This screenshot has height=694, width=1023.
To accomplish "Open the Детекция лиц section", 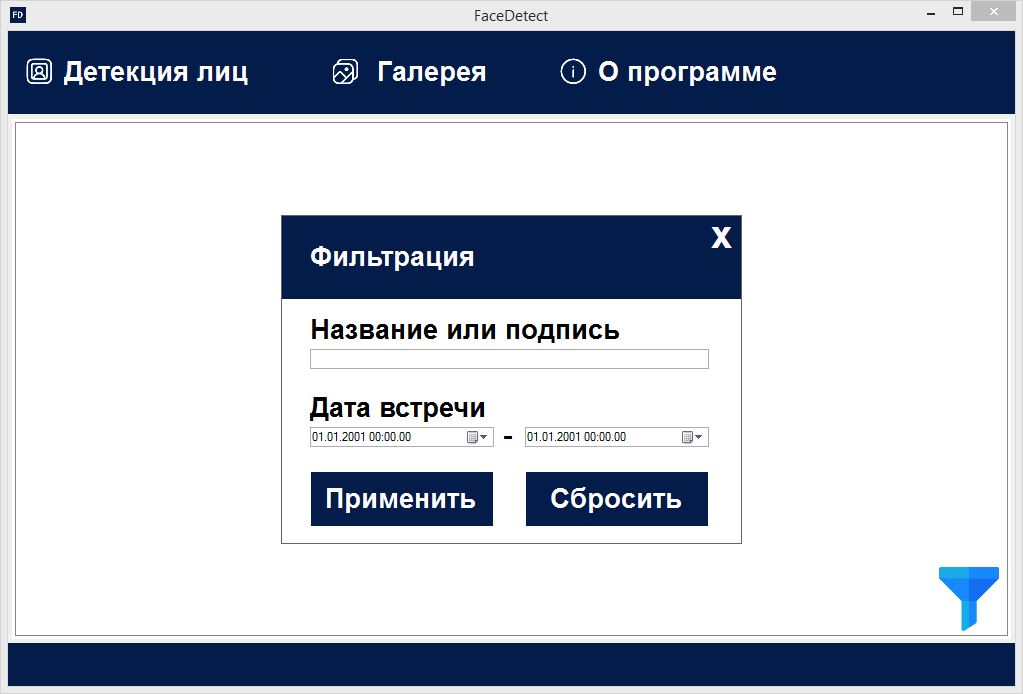I will coord(155,72).
